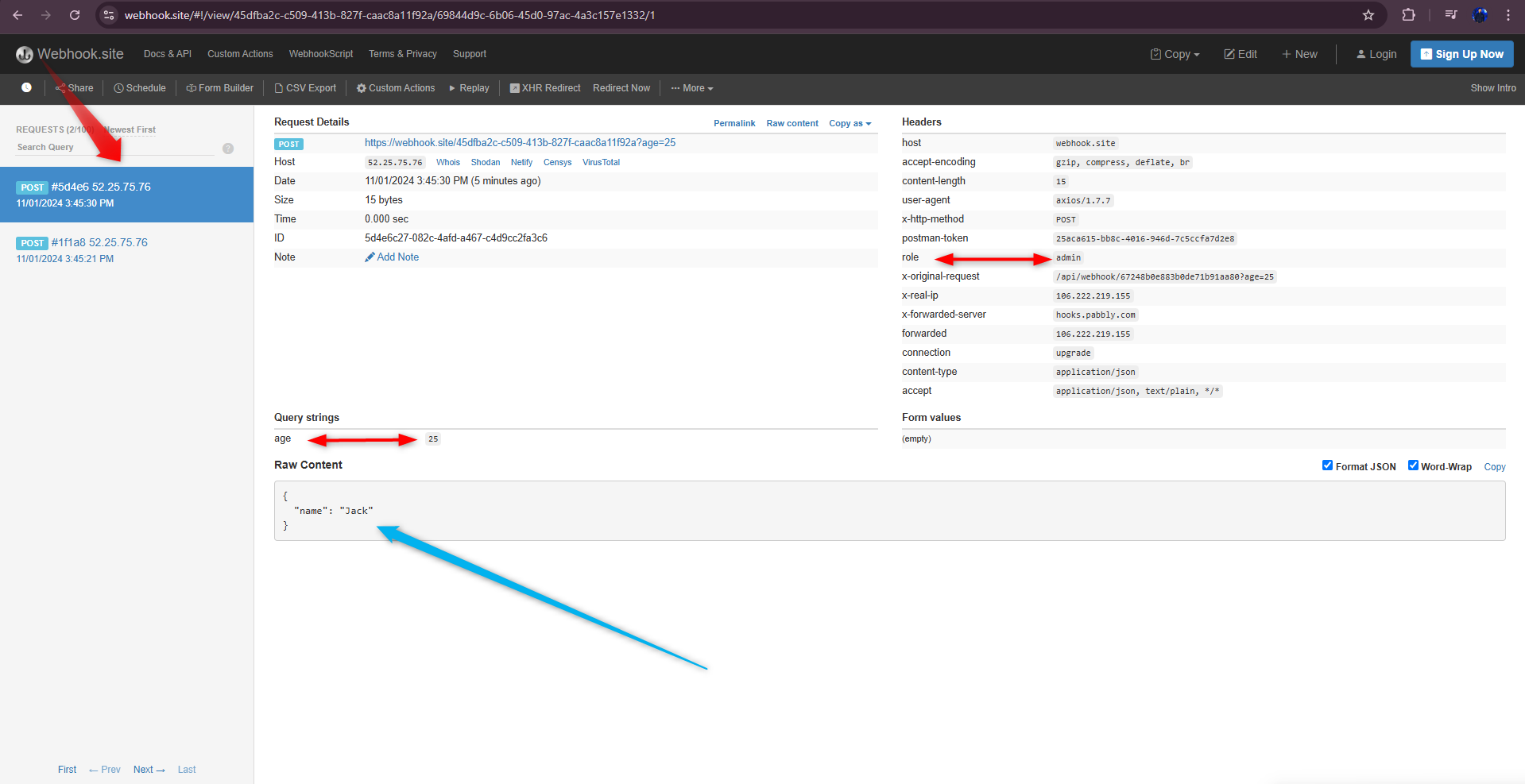Screen dimensions: 1525x784
Task: Click the Shodan lookup link
Action: (x=486, y=162)
